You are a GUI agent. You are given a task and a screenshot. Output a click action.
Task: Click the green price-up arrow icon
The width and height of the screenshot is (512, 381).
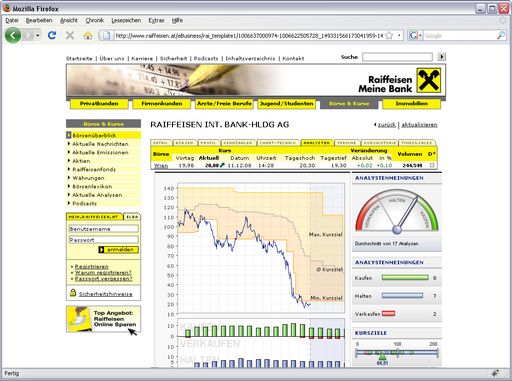tap(222, 165)
